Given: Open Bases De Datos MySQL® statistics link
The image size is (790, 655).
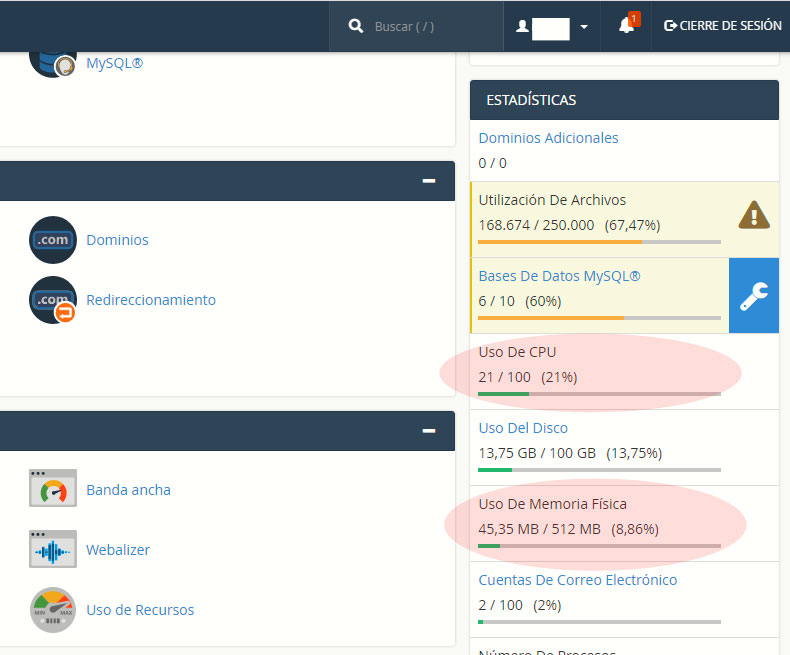Looking at the screenshot, I should tap(559, 276).
